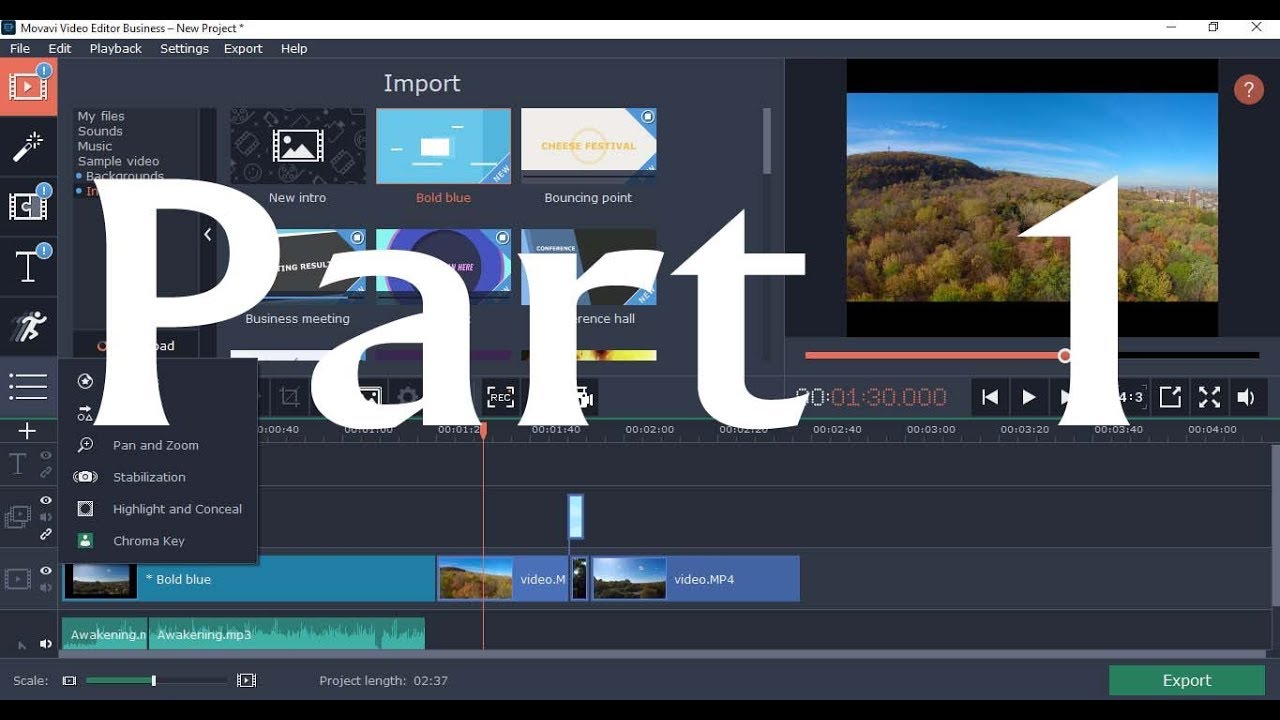Select Sample video category
This screenshot has width=1280, height=720.
[x=118, y=161]
